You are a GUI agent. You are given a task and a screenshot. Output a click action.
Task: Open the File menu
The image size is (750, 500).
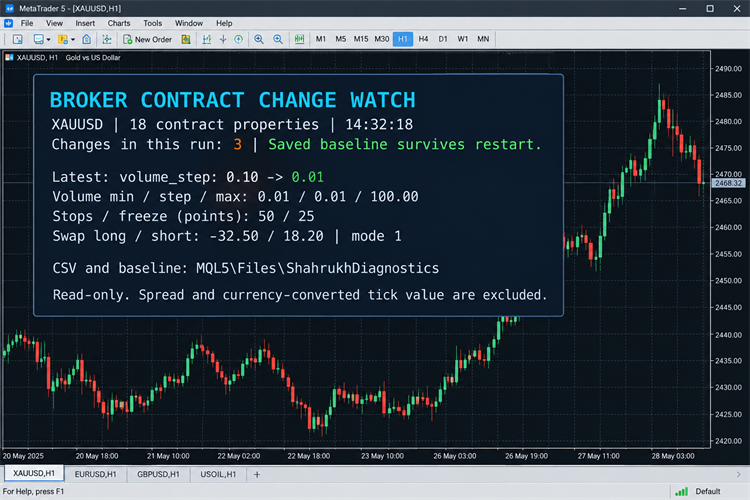27,23
